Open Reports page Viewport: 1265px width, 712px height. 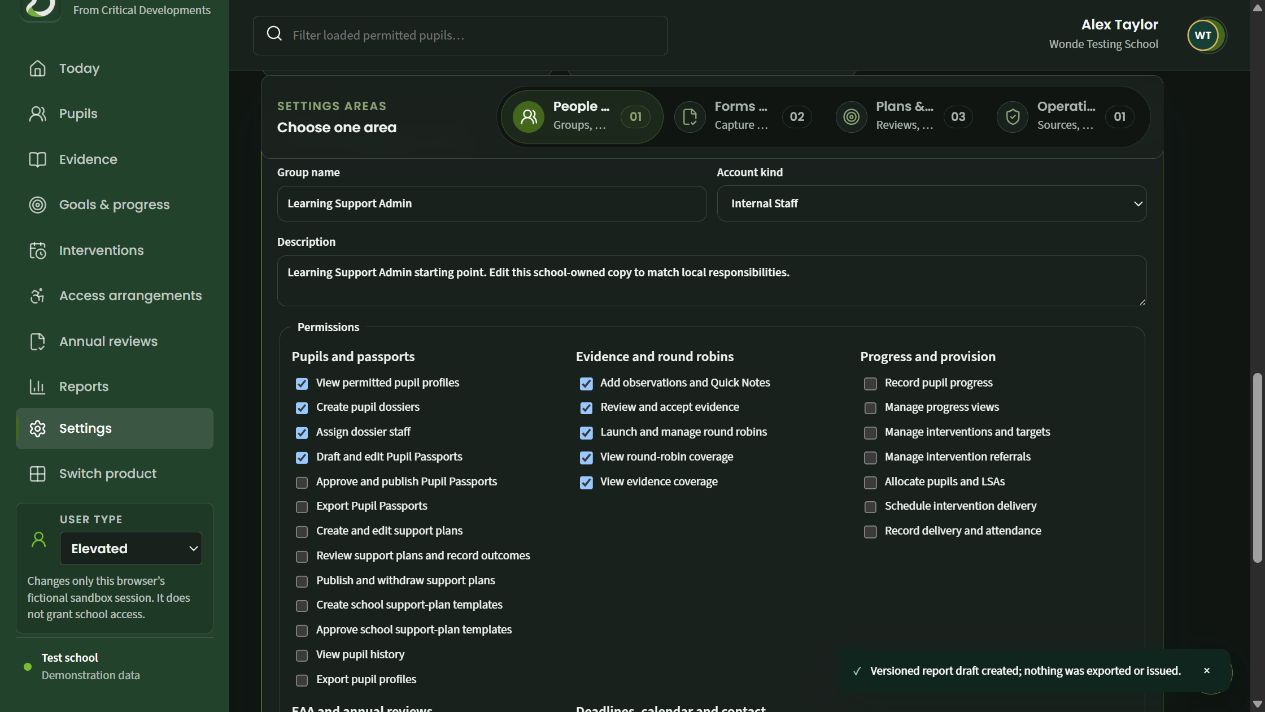[x=114, y=387]
